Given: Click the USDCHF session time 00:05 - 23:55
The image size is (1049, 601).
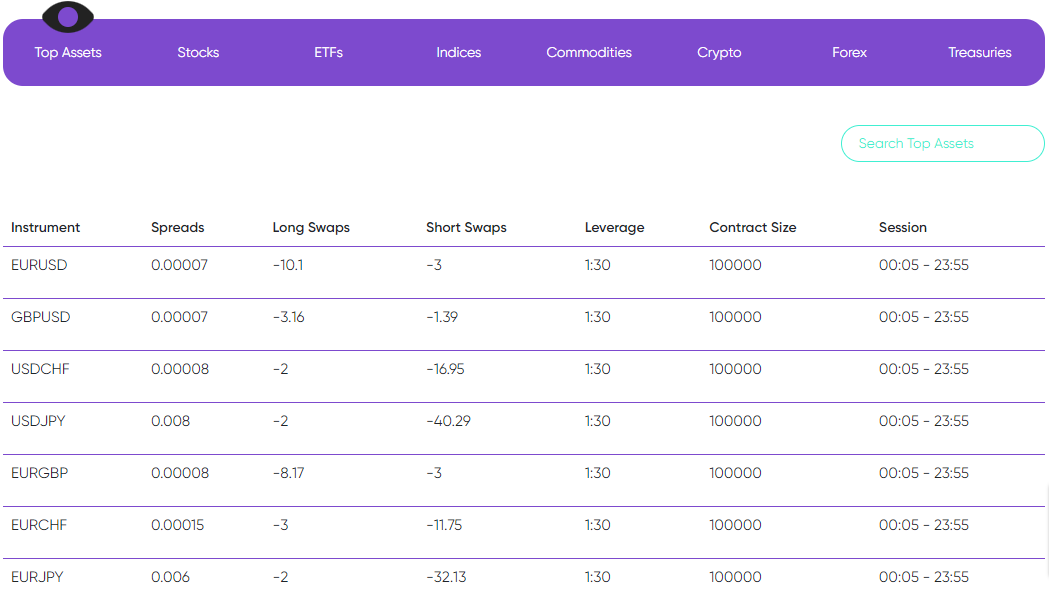Looking at the screenshot, I should click(x=924, y=369).
